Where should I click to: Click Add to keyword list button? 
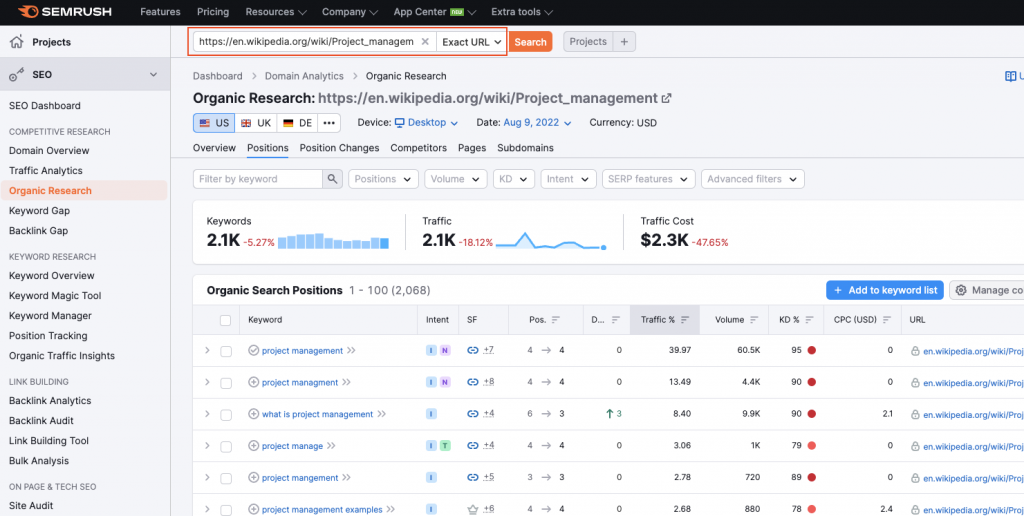[884, 290]
